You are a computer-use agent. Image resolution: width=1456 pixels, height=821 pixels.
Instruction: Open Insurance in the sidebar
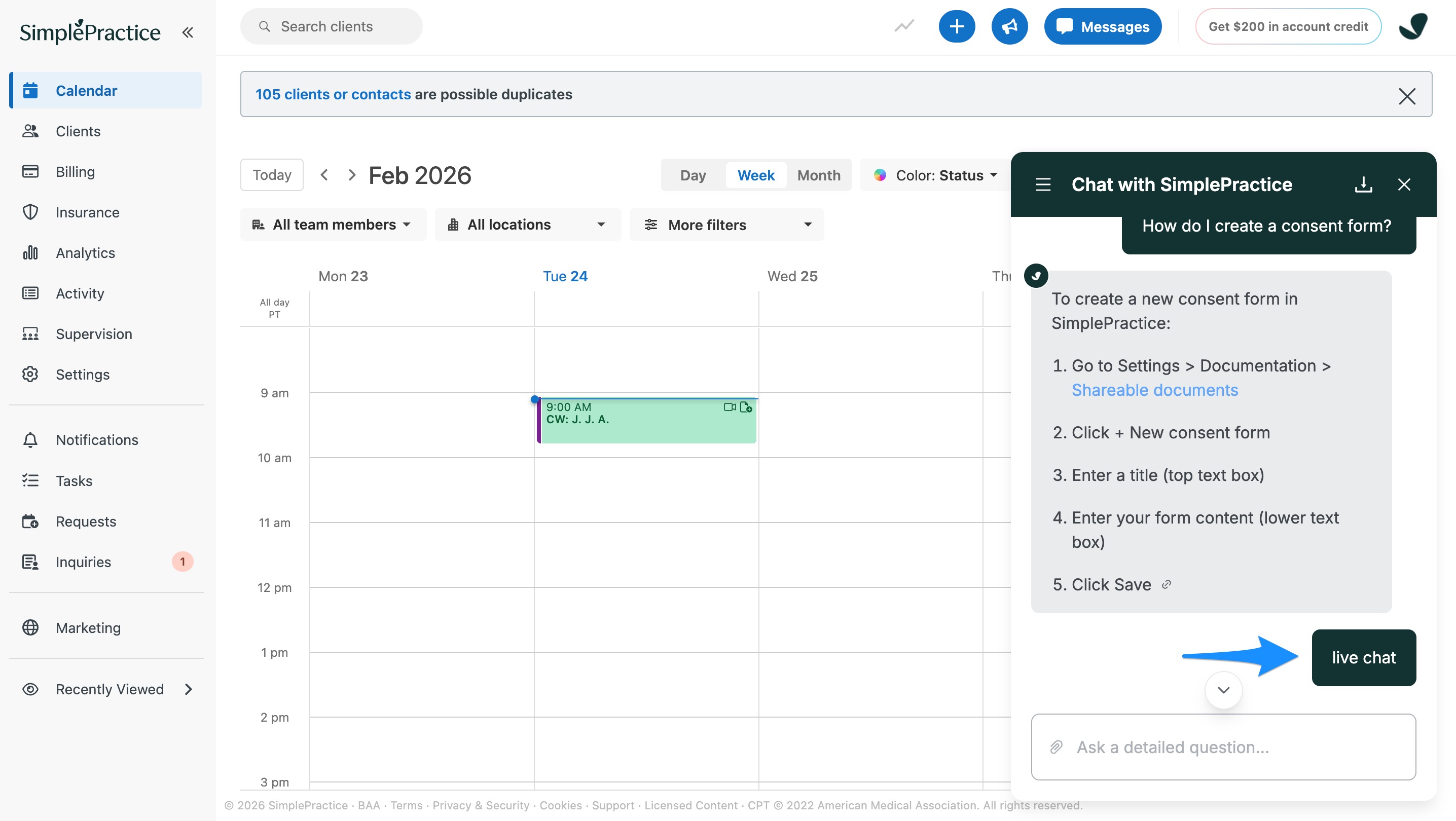click(105, 212)
